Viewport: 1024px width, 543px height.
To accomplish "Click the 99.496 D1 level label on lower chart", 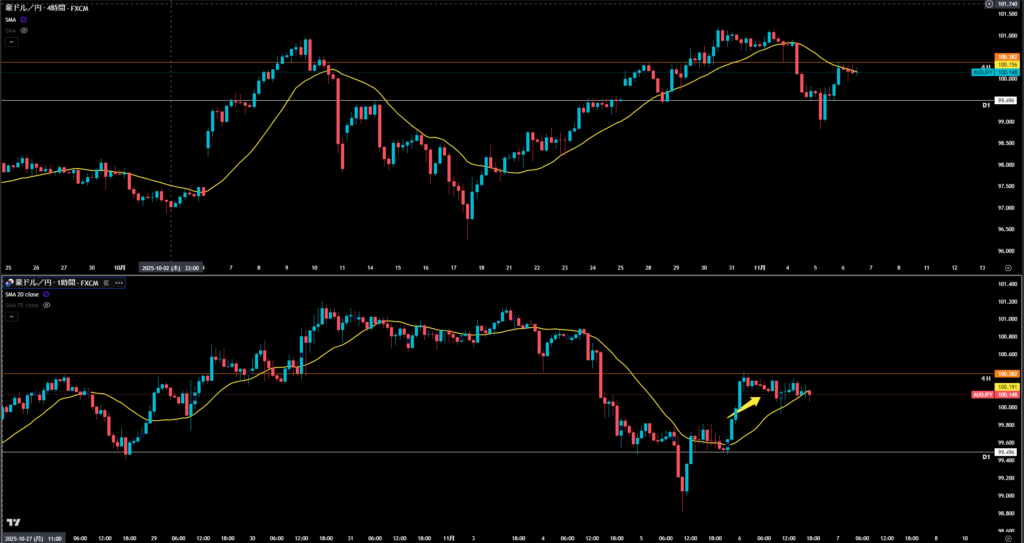I will (x=1006, y=451).
